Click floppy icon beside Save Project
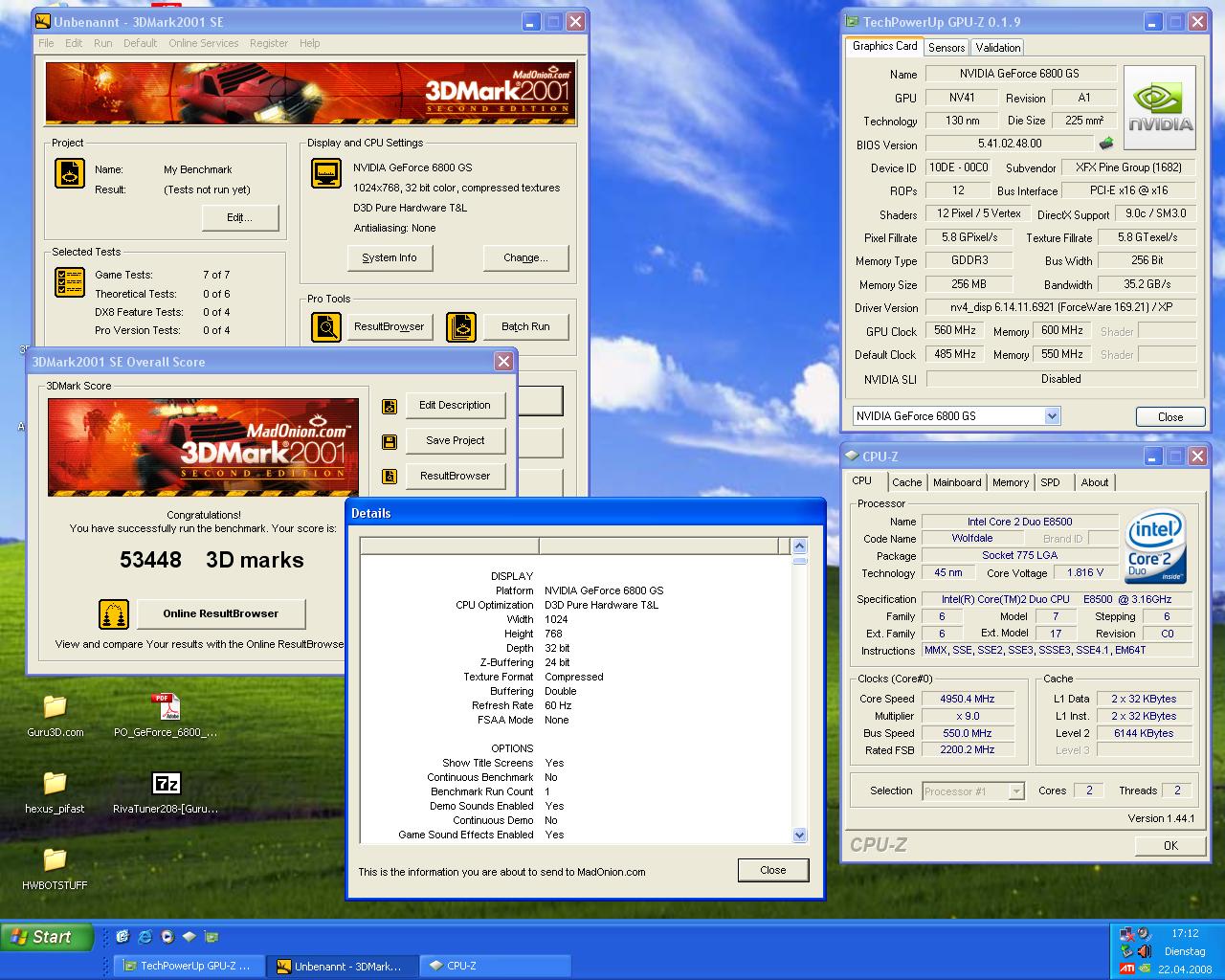Image resolution: width=1225 pixels, height=980 pixels. [390, 441]
